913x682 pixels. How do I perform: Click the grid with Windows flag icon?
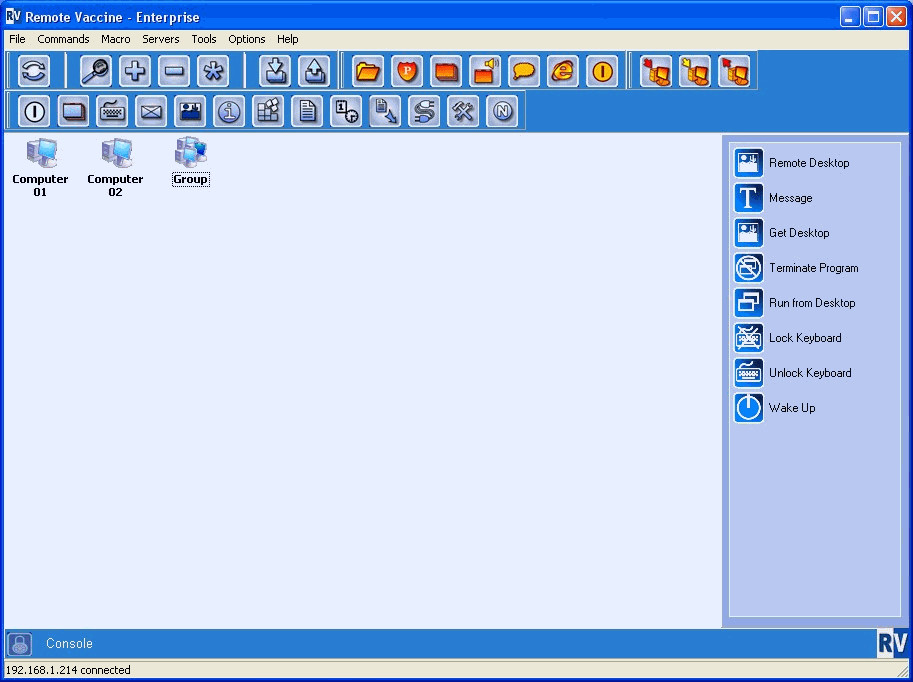[x=268, y=111]
